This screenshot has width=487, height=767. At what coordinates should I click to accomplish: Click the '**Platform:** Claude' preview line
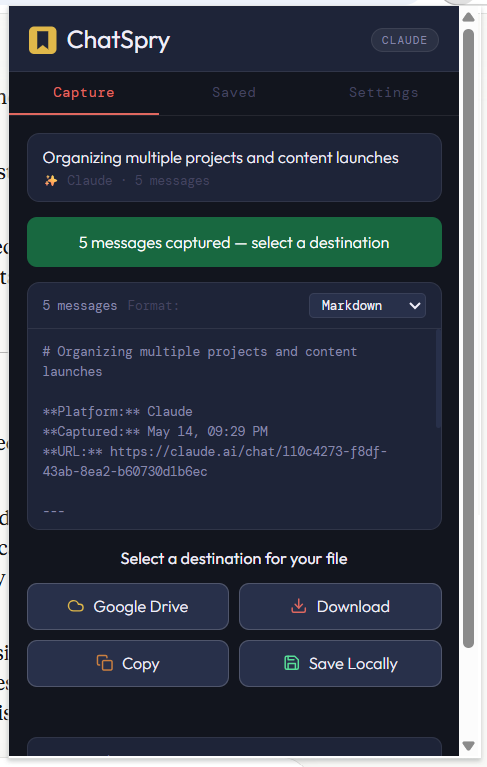pyautogui.click(x=117, y=411)
